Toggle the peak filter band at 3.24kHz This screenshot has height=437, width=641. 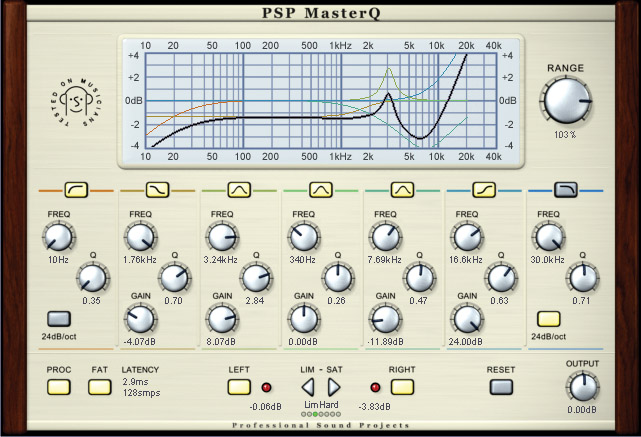pyautogui.click(x=240, y=188)
